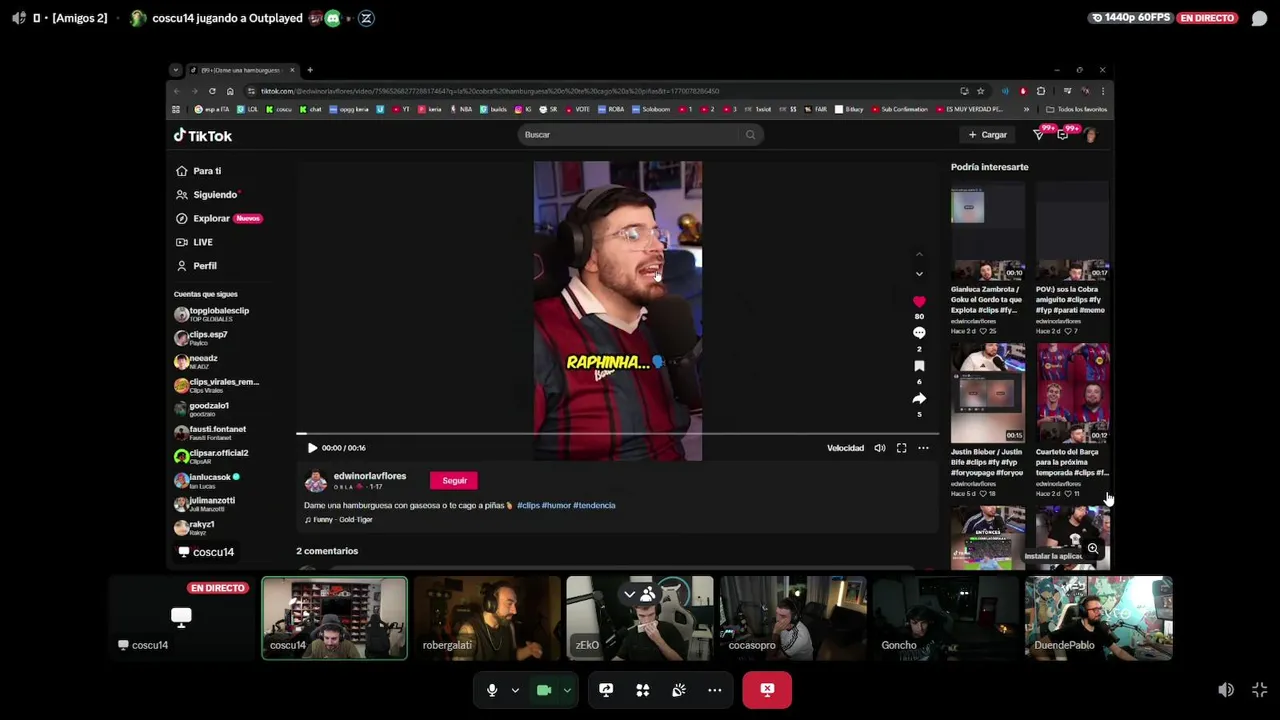
Task: Click the share screen icon
Action: point(606,690)
